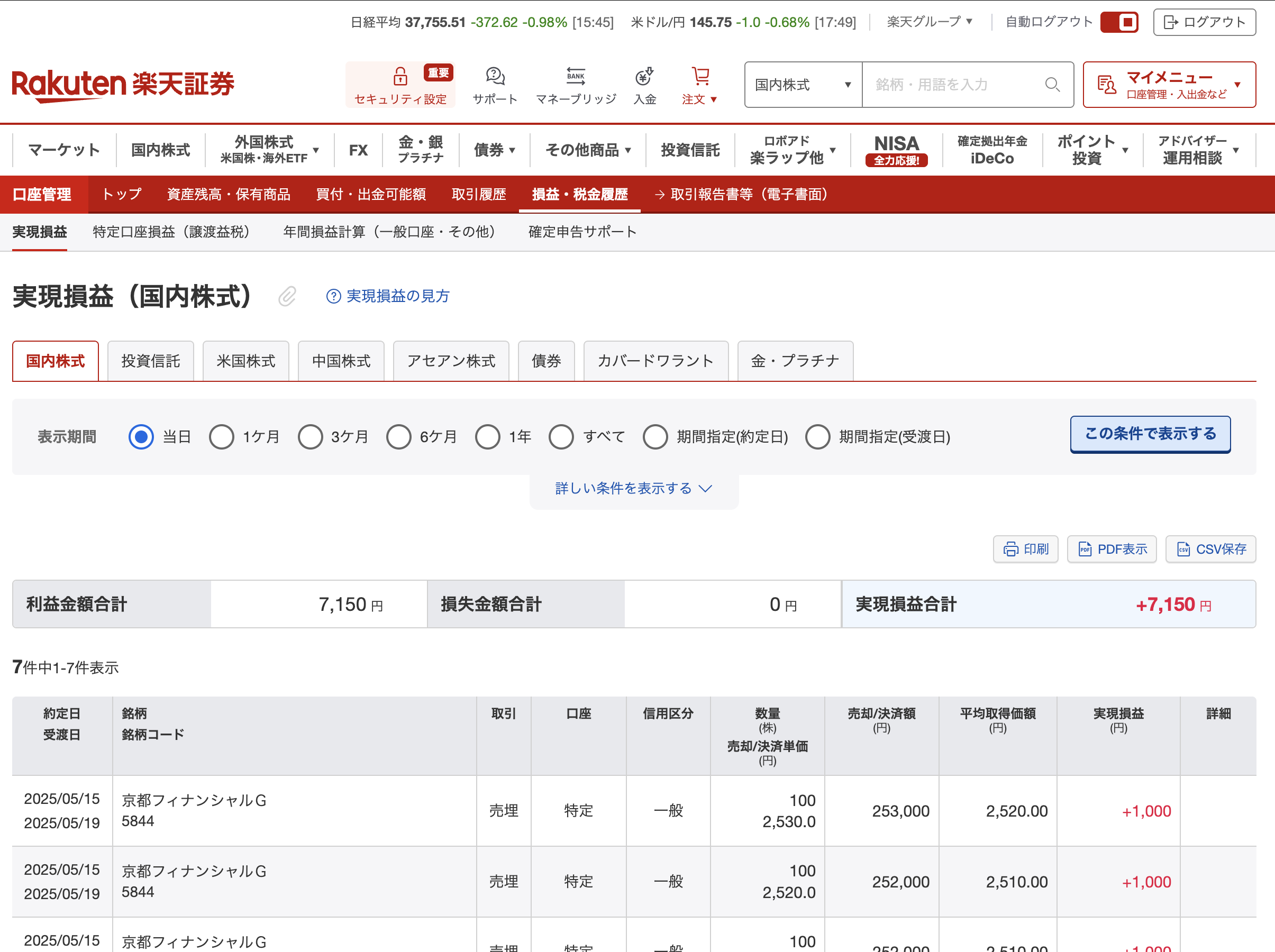Expand the その他商品 navigation dropdown

(x=588, y=150)
